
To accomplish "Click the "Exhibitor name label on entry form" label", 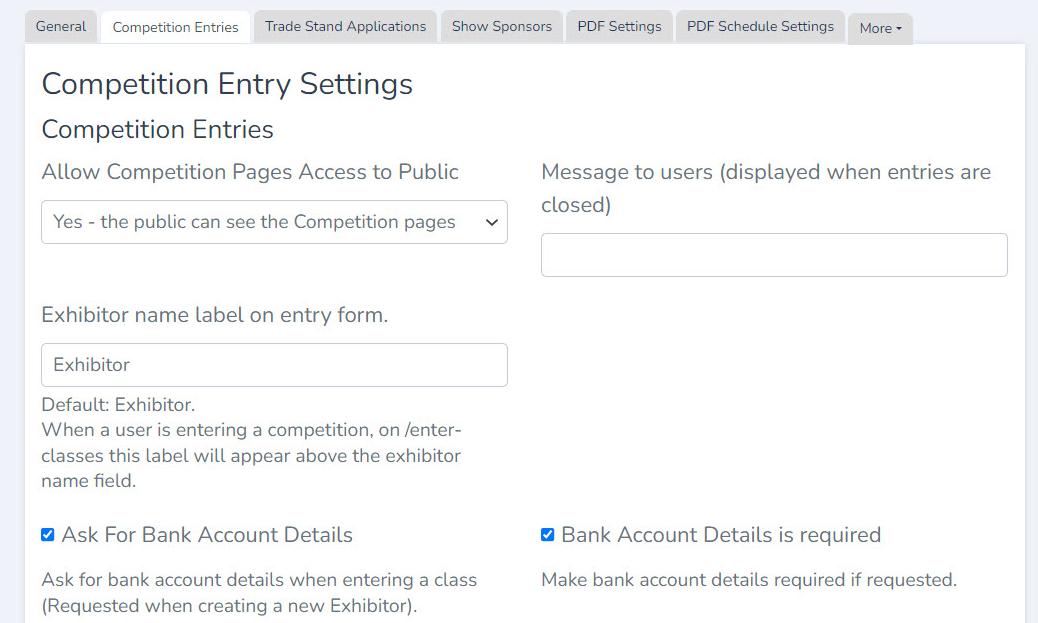I will pyautogui.click(x=215, y=315).
